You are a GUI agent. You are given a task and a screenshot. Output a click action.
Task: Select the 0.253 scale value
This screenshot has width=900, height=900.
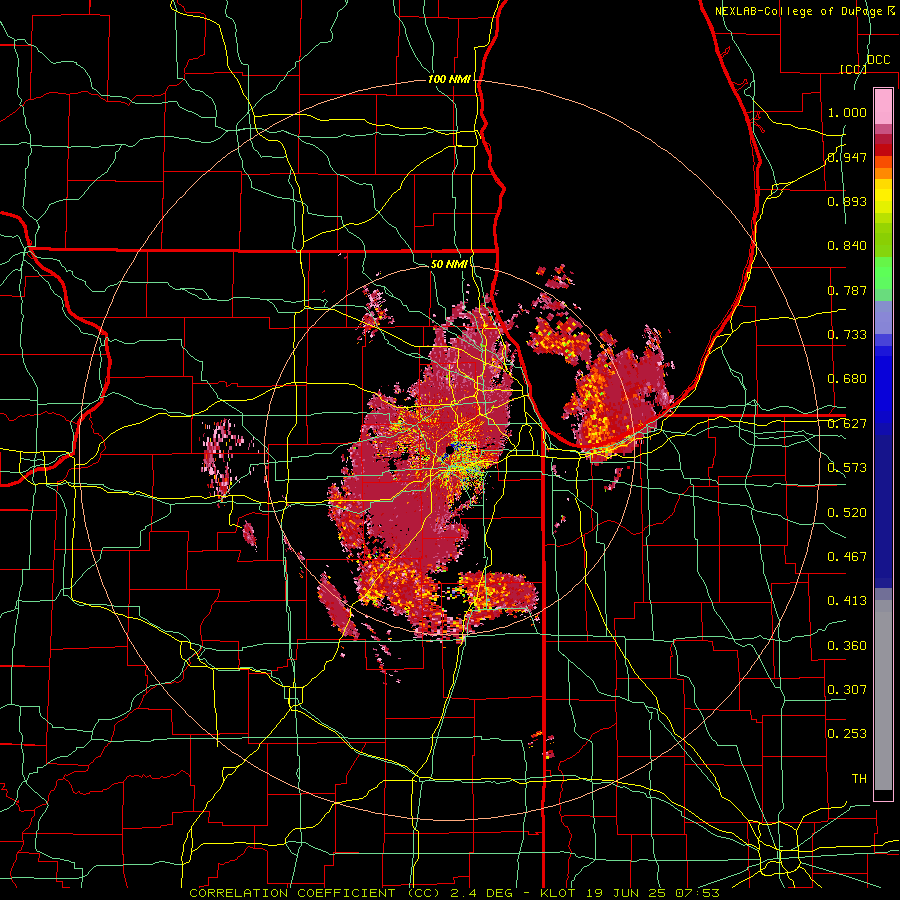coord(847,734)
